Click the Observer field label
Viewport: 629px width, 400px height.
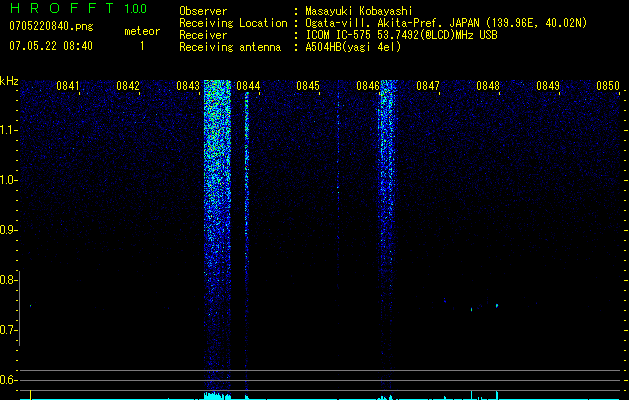pyautogui.click(x=203, y=11)
